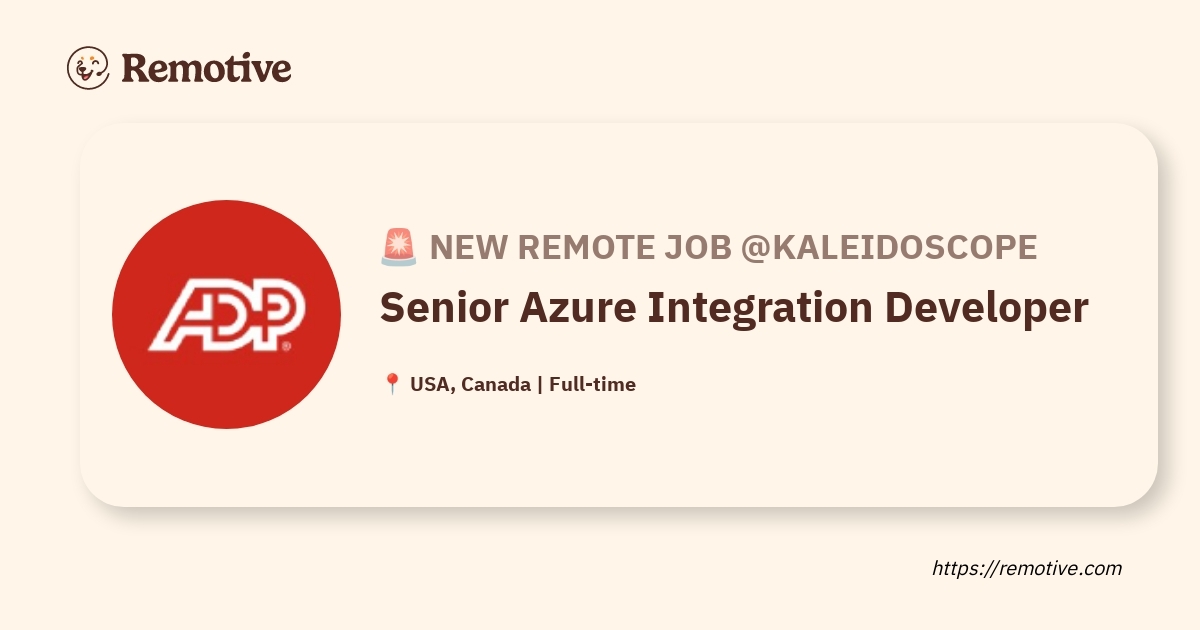1200x630 pixels.
Task: Select the @KALEIDOSCOPE company mention
Action: [x=888, y=247]
